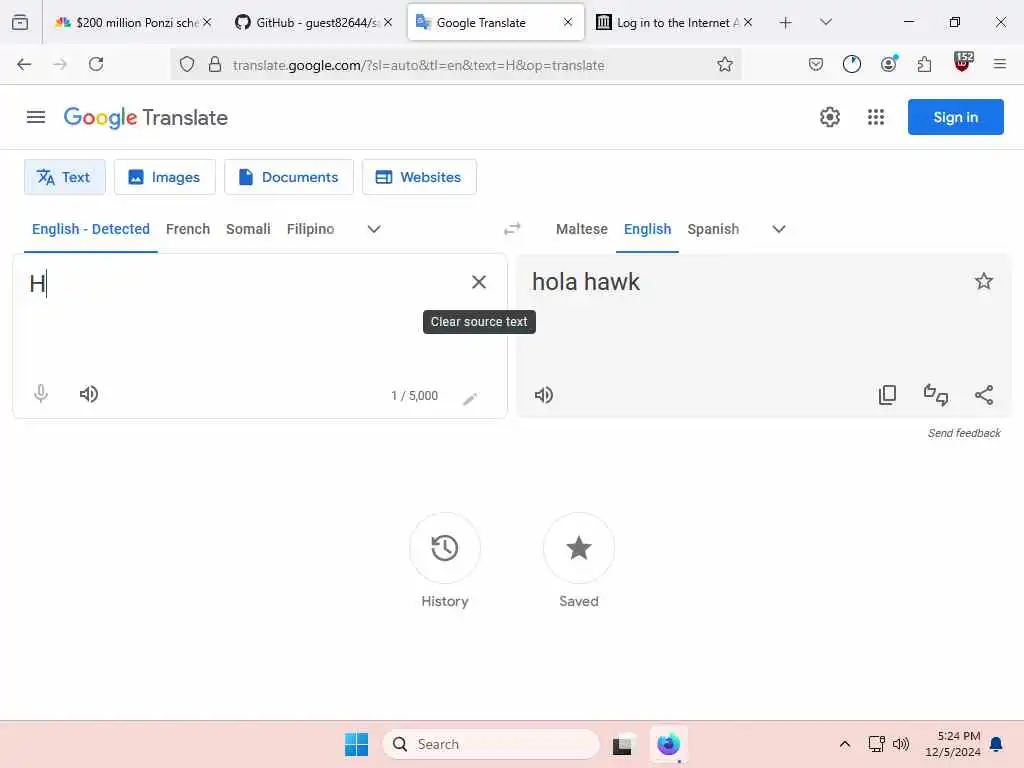
Task: Choose Spanish as target language
Action: click(x=713, y=229)
